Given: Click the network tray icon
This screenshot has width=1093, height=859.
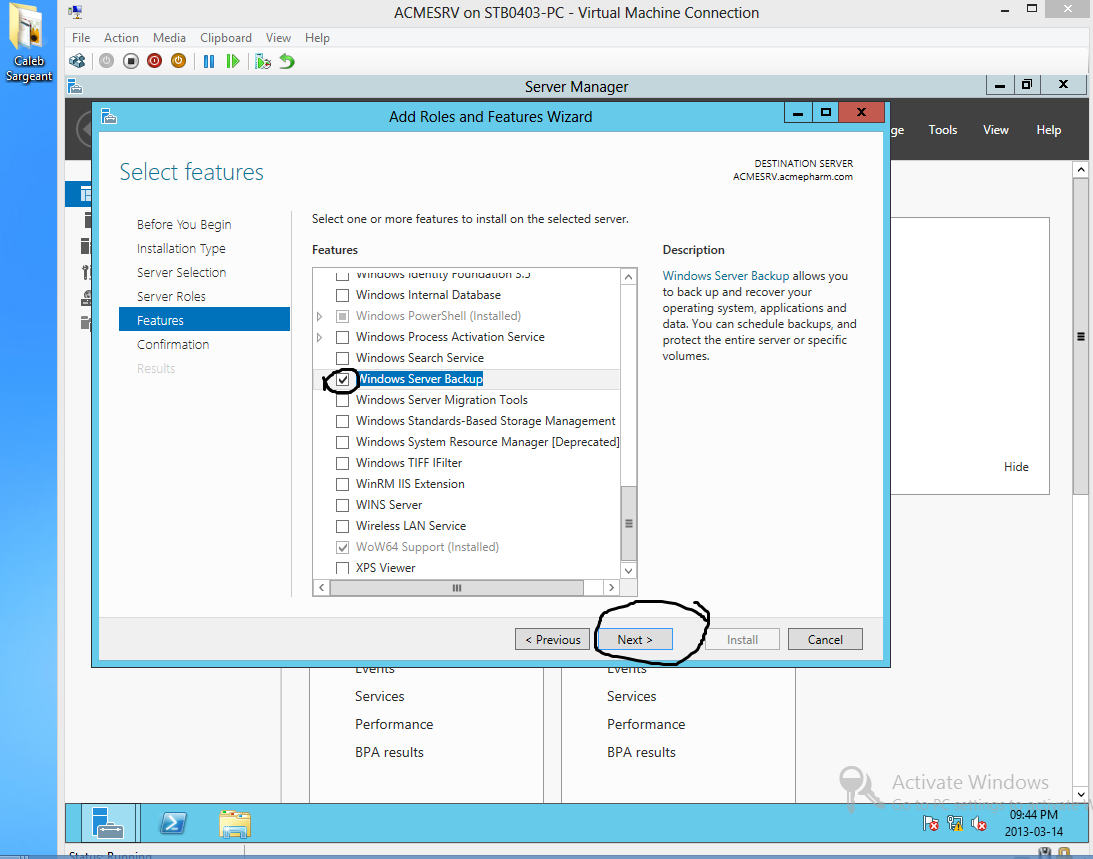Looking at the screenshot, I should (x=955, y=824).
